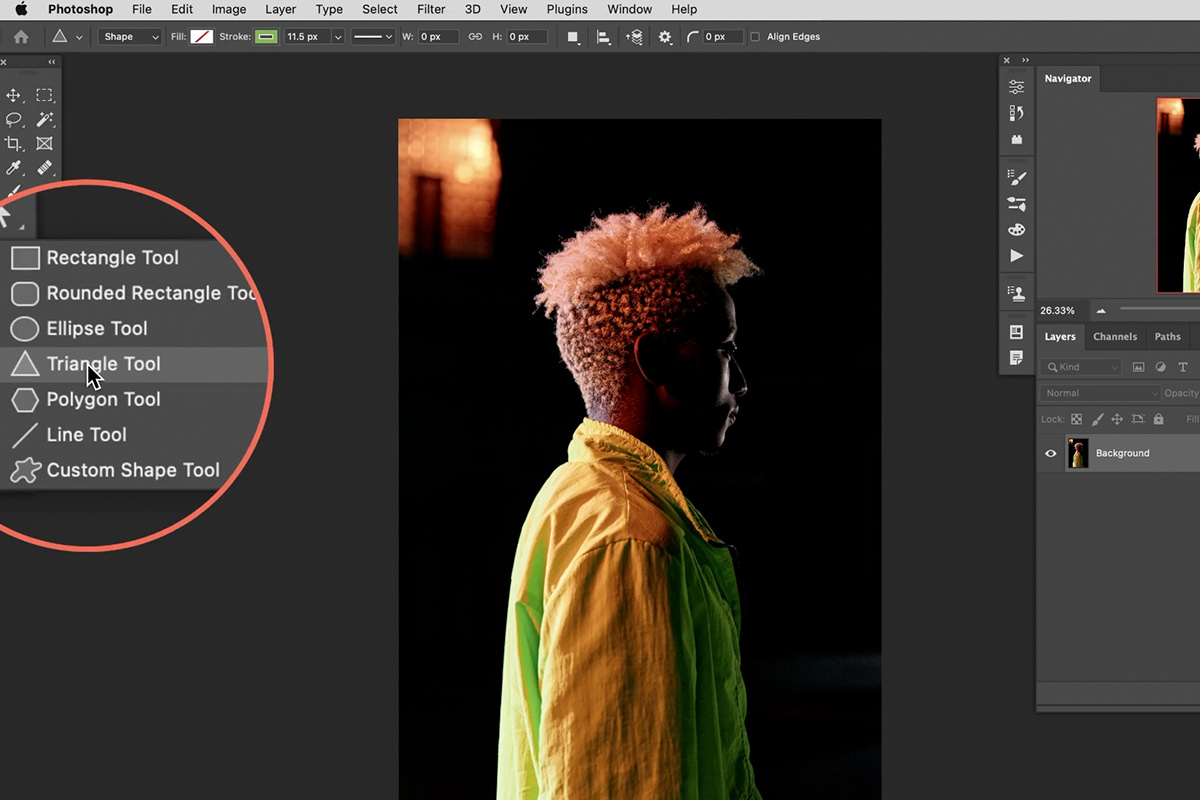Open the path alignment options
The height and width of the screenshot is (800, 1200).
pyautogui.click(x=604, y=37)
